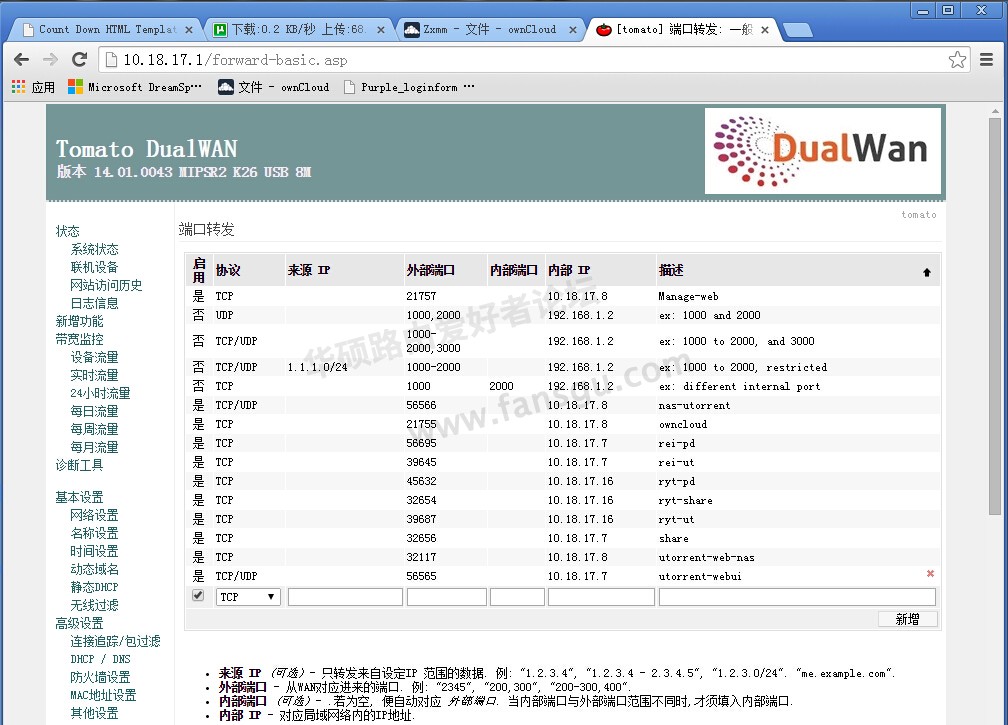Open the Chrome menu (three bars)
This screenshot has width=1008, height=725.
pyautogui.click(x=986, y=60)
